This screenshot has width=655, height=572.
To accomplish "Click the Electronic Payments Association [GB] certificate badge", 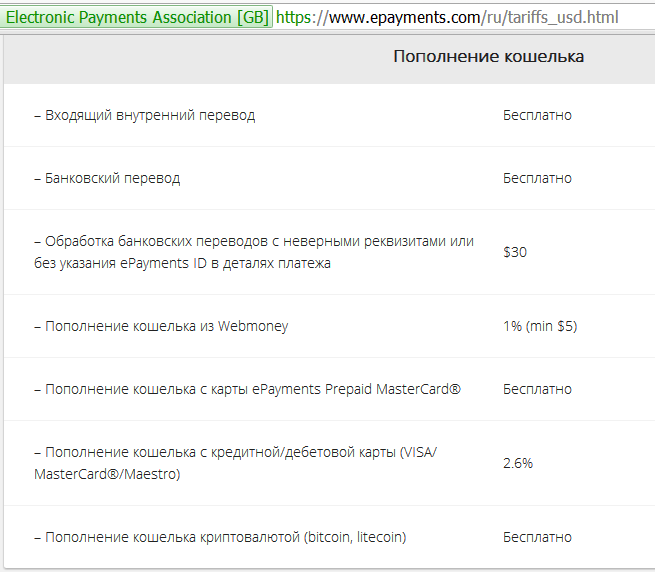I will click(136, 17).
